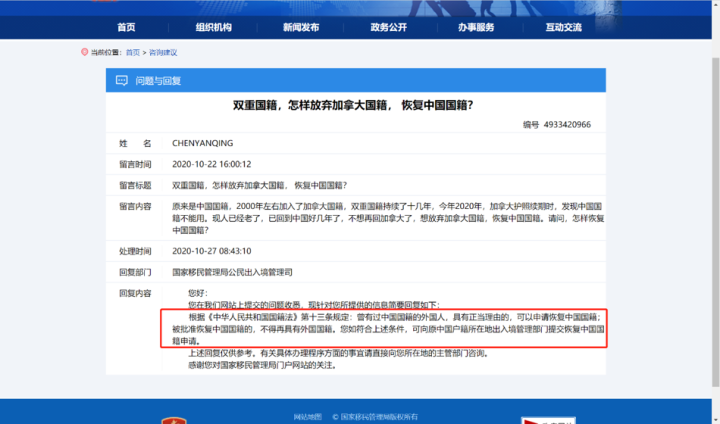Click the reply paragraph citing 中华人民共和国国籍法

point(388,329)
